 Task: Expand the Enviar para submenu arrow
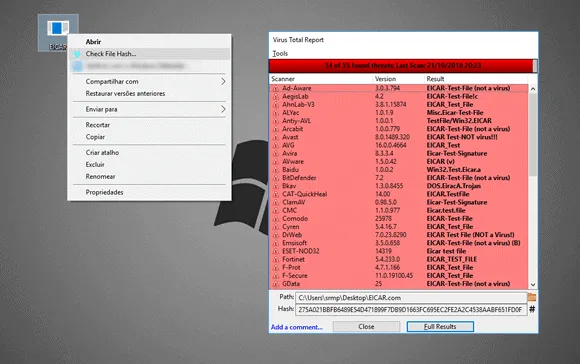223,109
